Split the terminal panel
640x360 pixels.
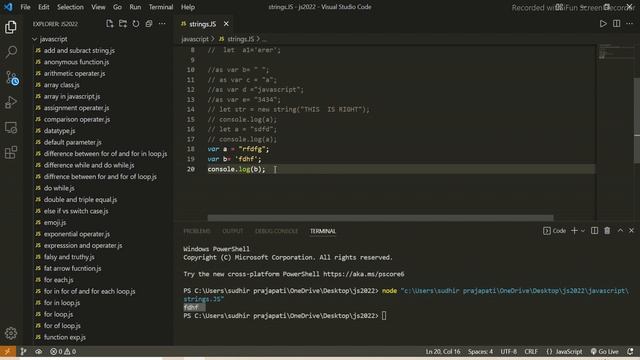coord(594,231)
